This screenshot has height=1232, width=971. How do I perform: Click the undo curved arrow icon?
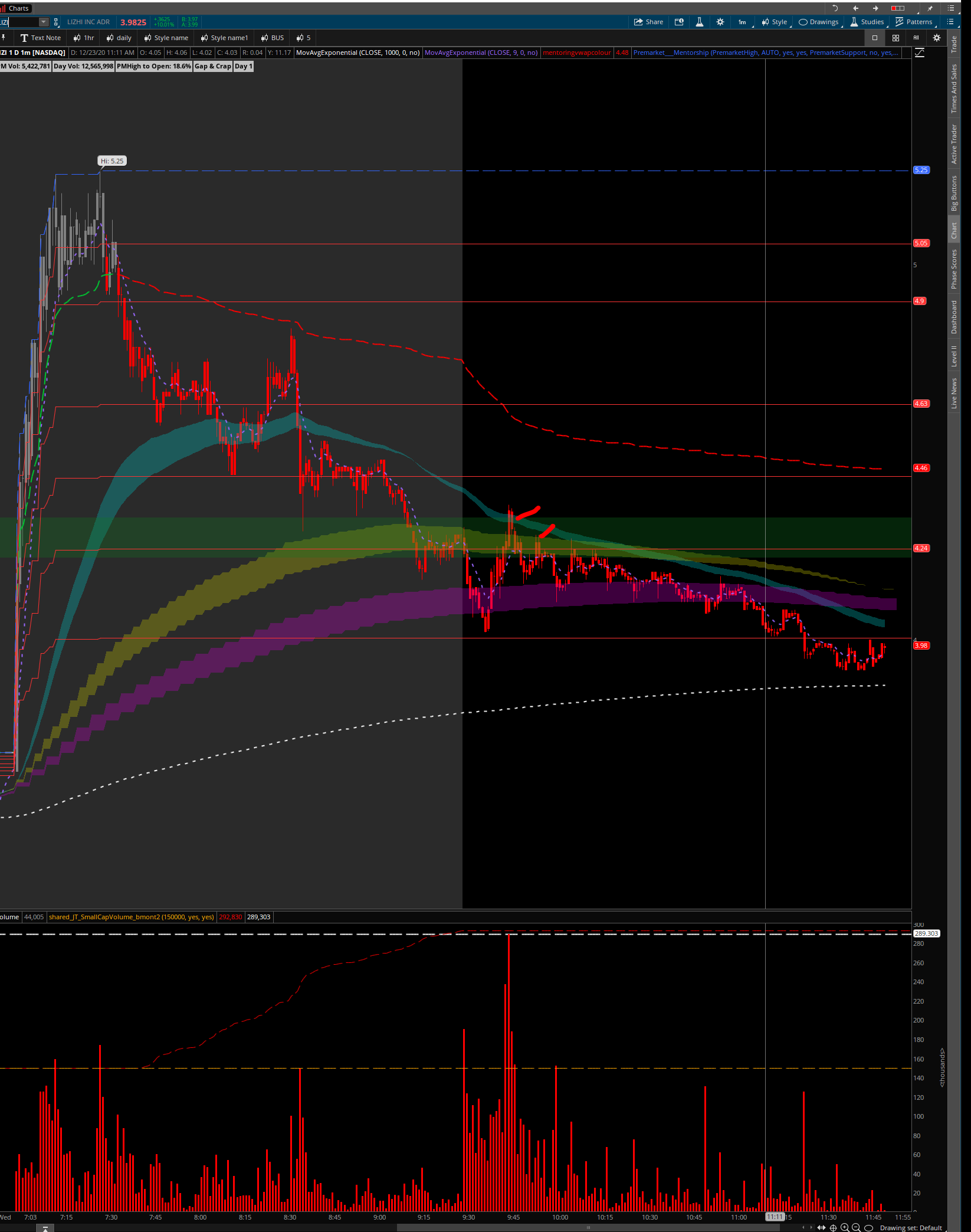coord(835,8)
